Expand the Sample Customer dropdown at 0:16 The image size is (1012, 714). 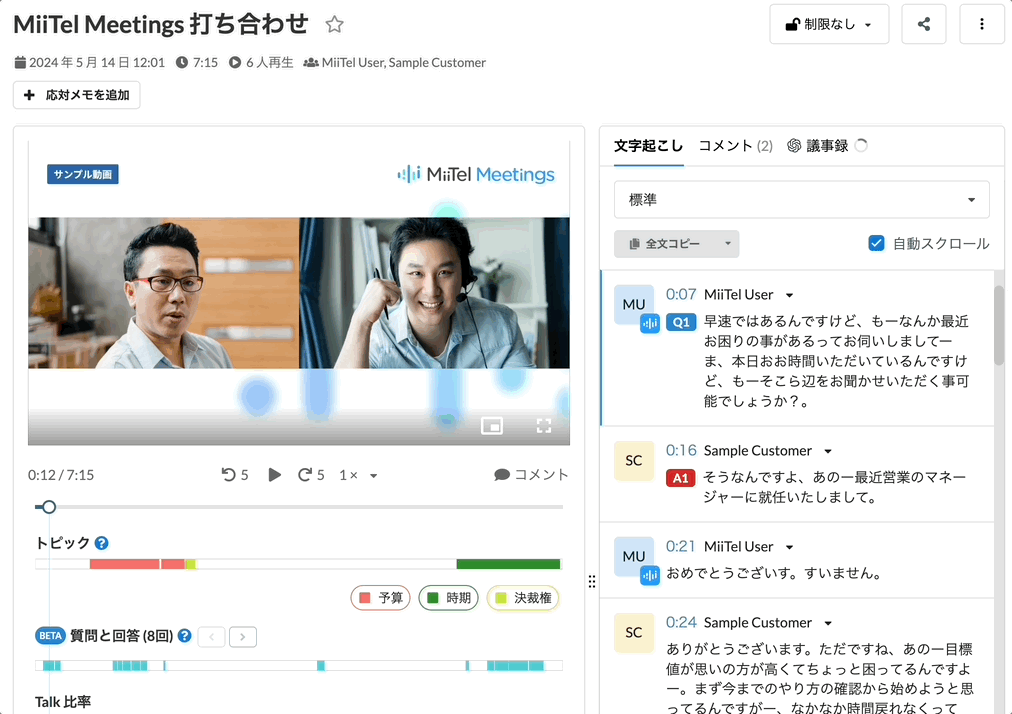(x=828, y=451)
